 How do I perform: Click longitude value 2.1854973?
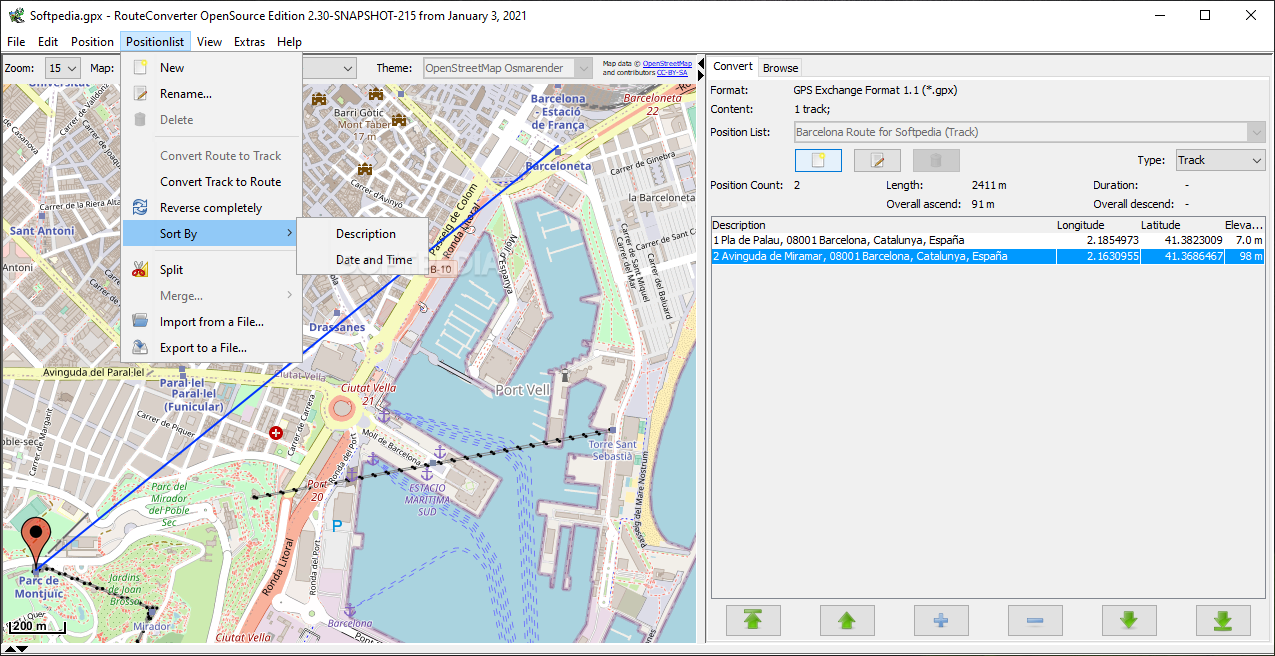pos(1112,241)
